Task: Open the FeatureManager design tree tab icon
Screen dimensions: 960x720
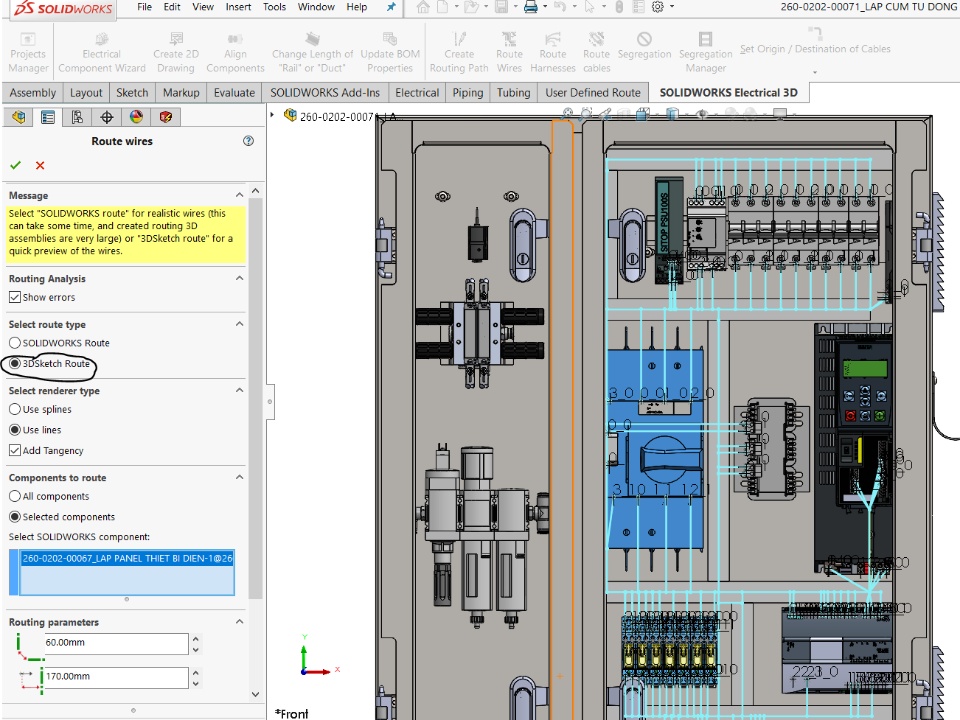Action: 18,118
